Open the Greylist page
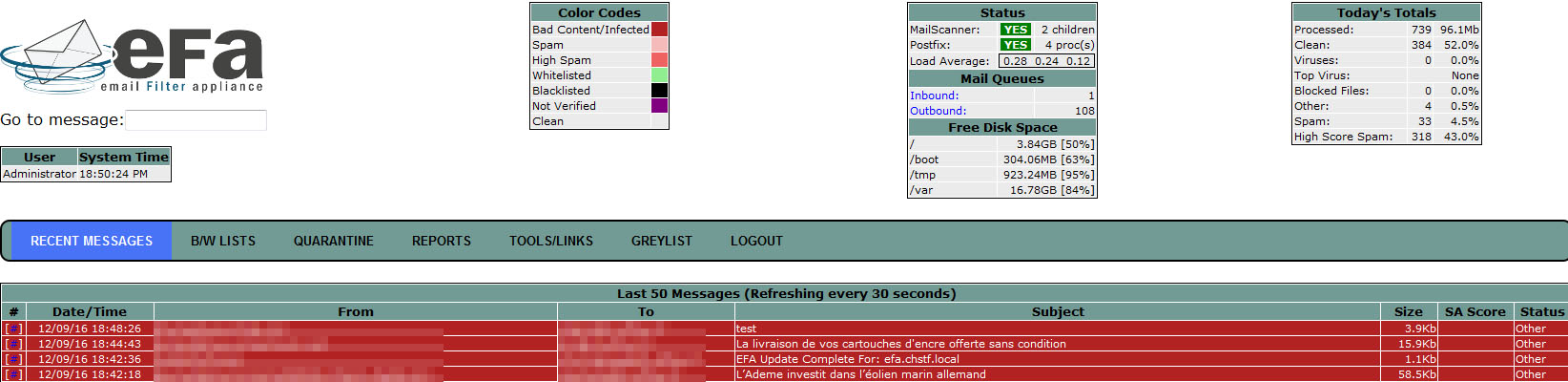This screenshot has width=1568, height=382. (x=662, y=241)
